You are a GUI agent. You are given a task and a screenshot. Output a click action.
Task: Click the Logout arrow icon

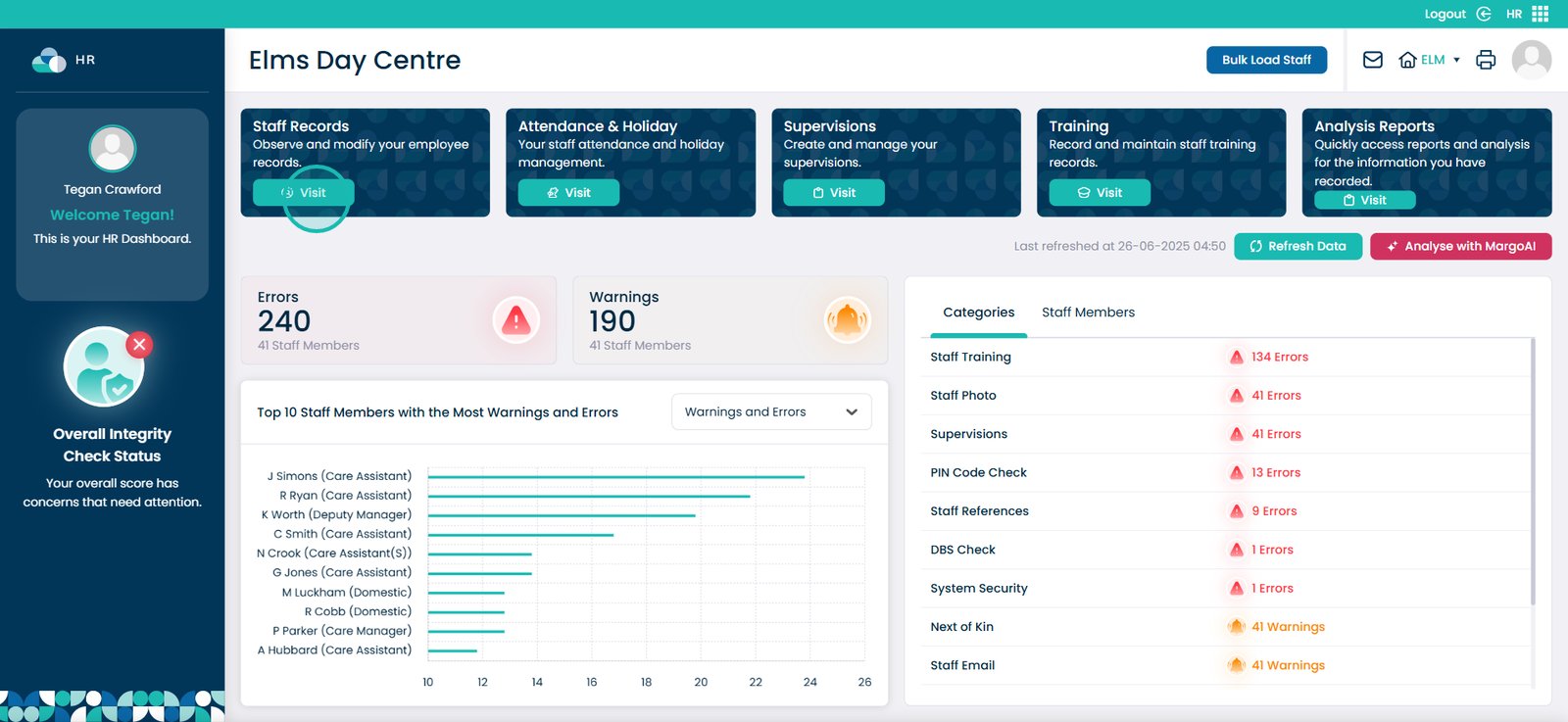pyautogui.click(x=1484, y=14)
